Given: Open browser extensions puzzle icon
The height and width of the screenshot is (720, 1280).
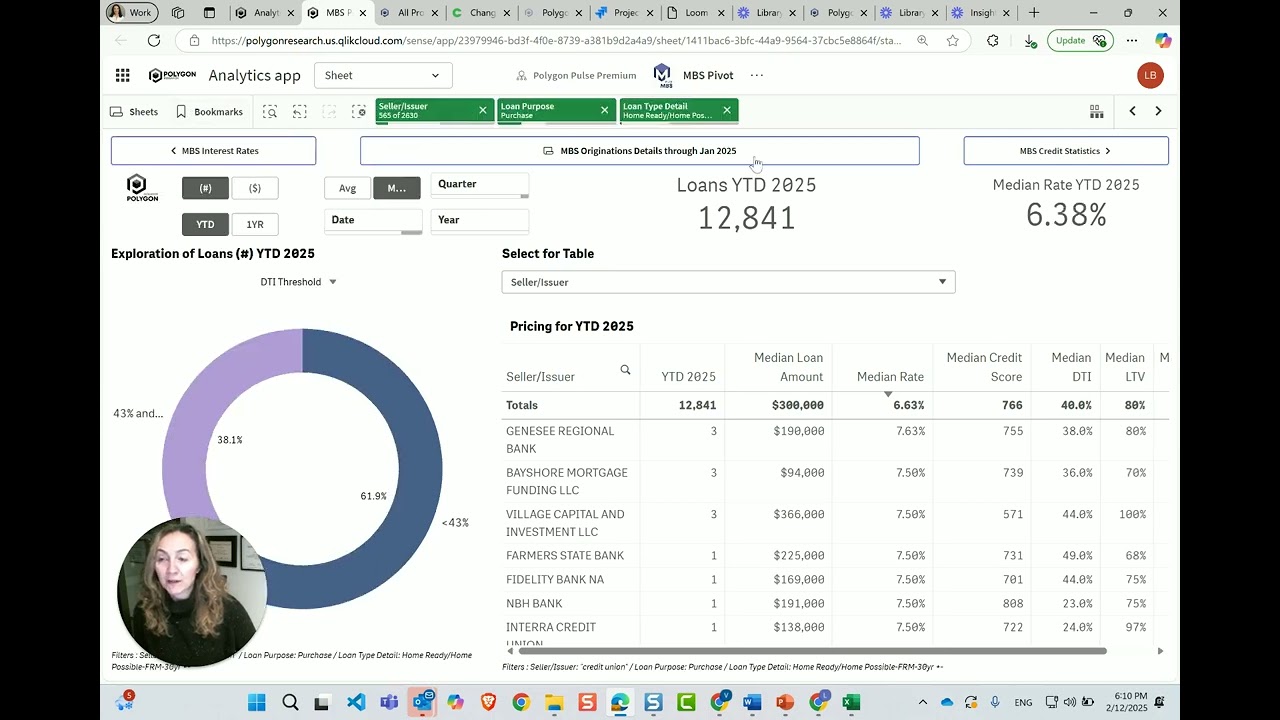Looking at the screenshot, I should click(x=992, y=41).
